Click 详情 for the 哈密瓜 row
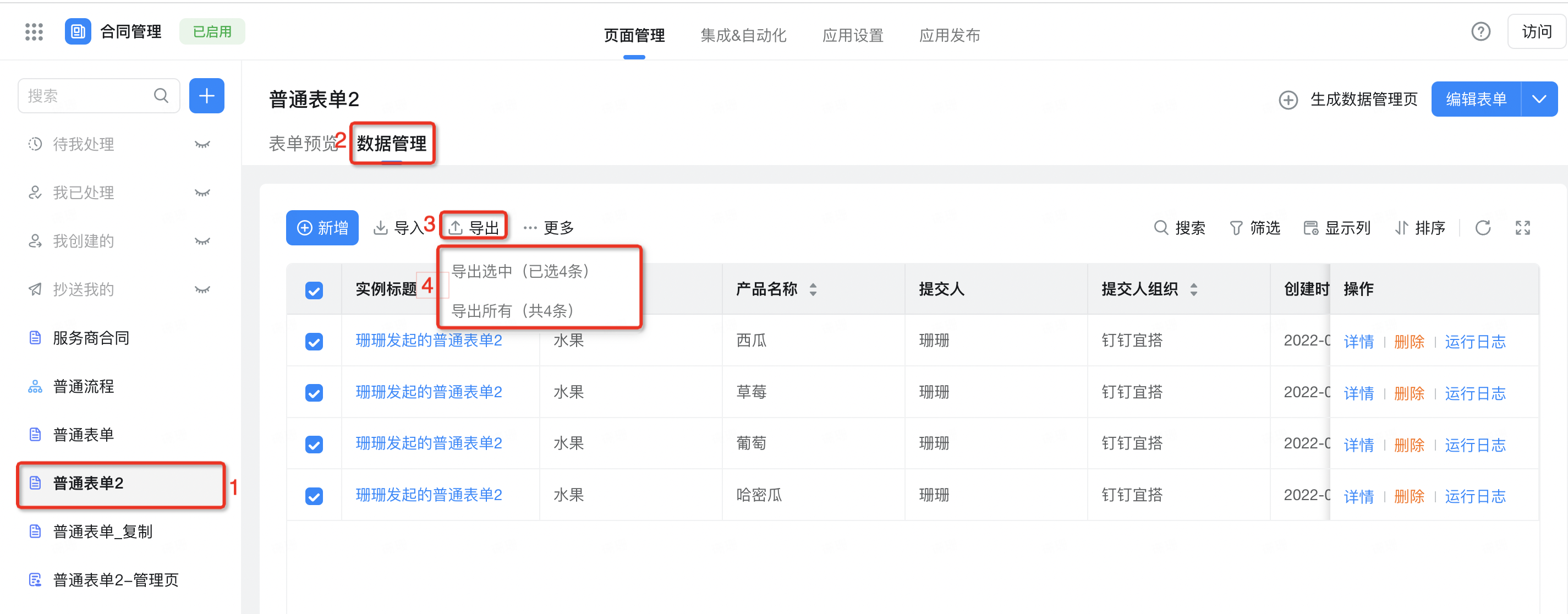1568x614 pixels. coord(1358,497)
